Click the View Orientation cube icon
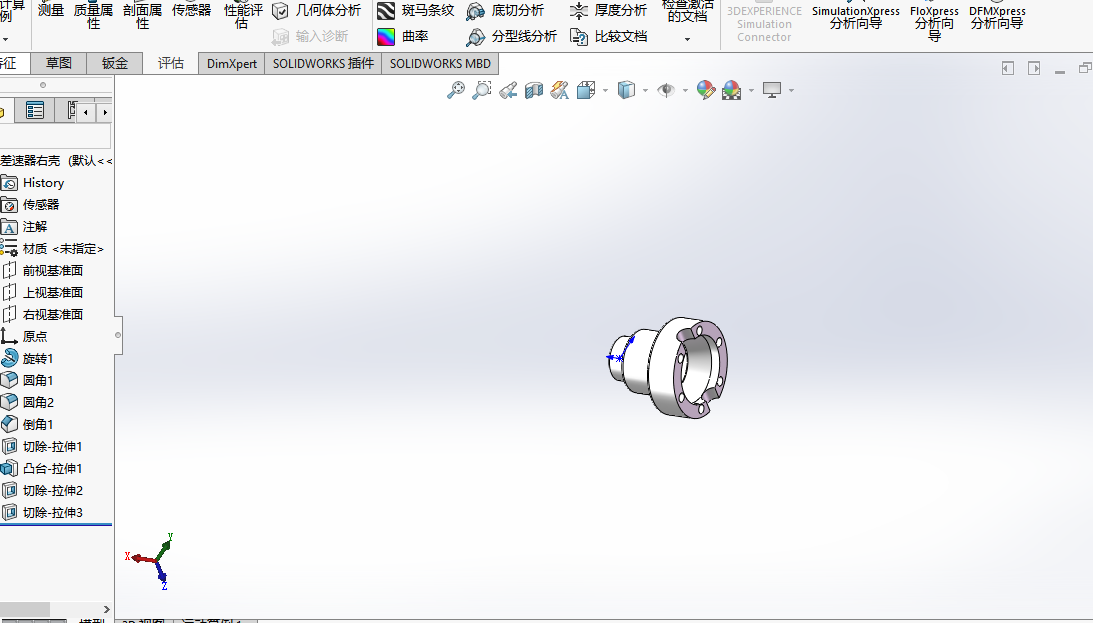This screenshot has width=1093, height=623. tap(586, 90)
